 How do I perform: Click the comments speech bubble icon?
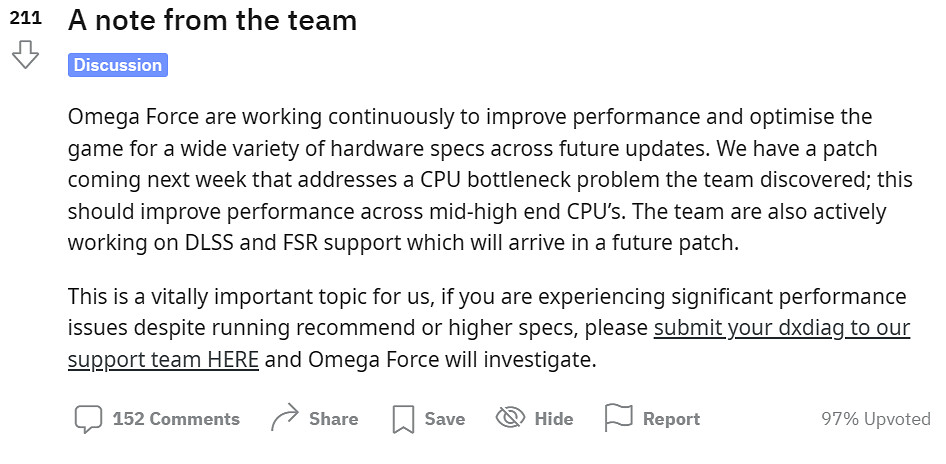(88, 419)
